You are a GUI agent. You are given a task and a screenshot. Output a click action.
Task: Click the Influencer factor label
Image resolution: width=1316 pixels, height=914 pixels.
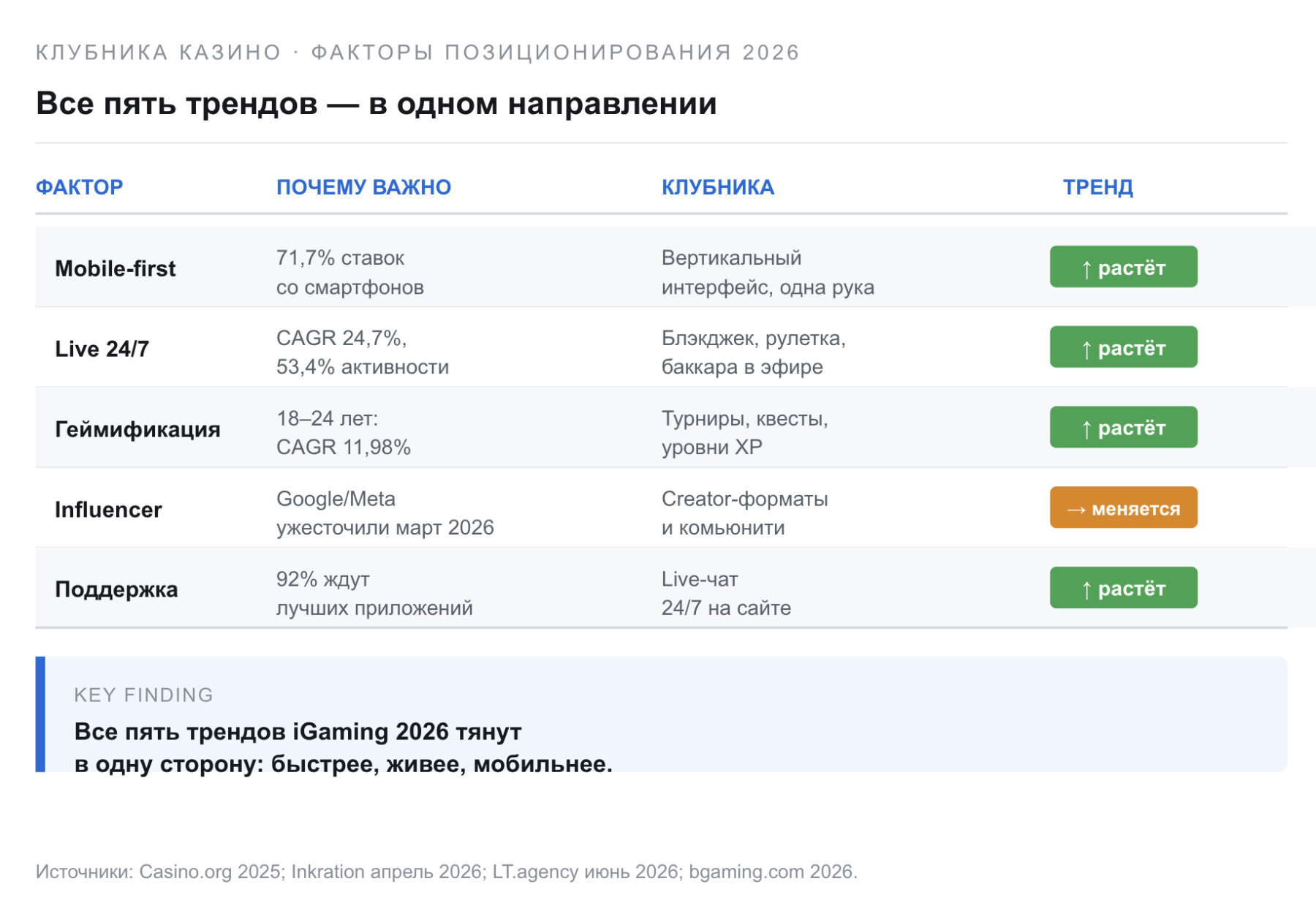click(108, 510)
